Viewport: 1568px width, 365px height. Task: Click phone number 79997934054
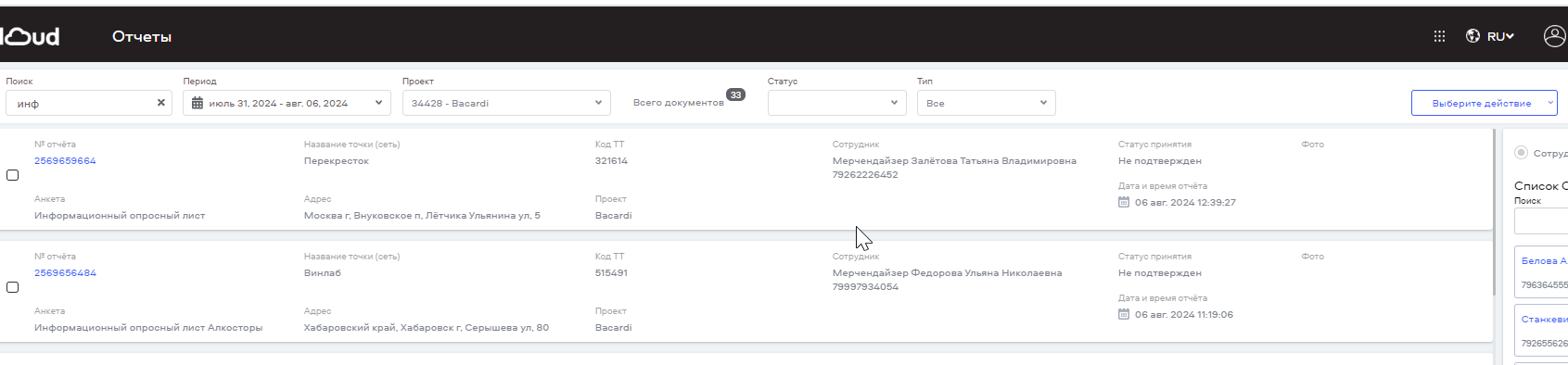tap(865, 286)
